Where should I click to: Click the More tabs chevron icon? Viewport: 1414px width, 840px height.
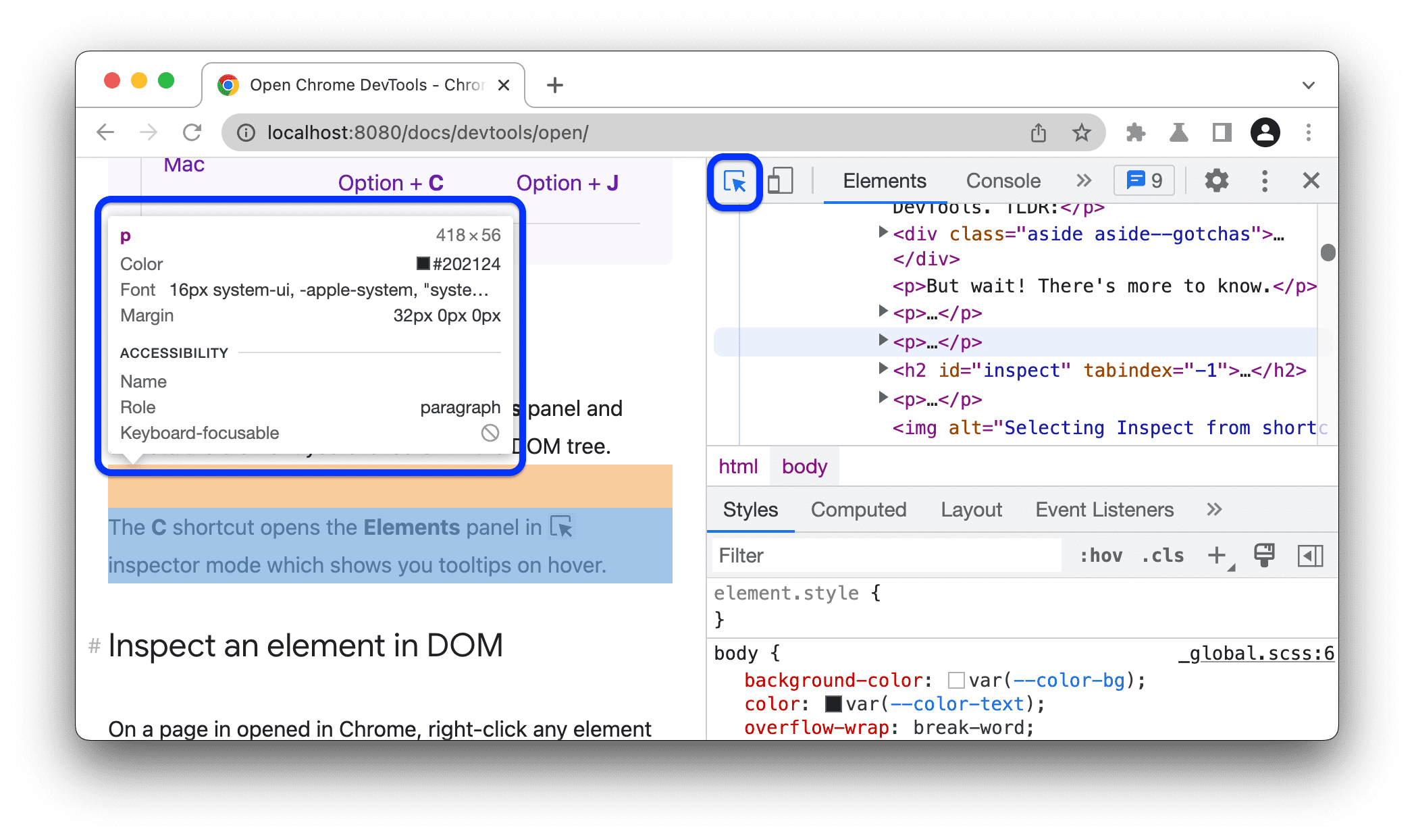click(1083, 181)
